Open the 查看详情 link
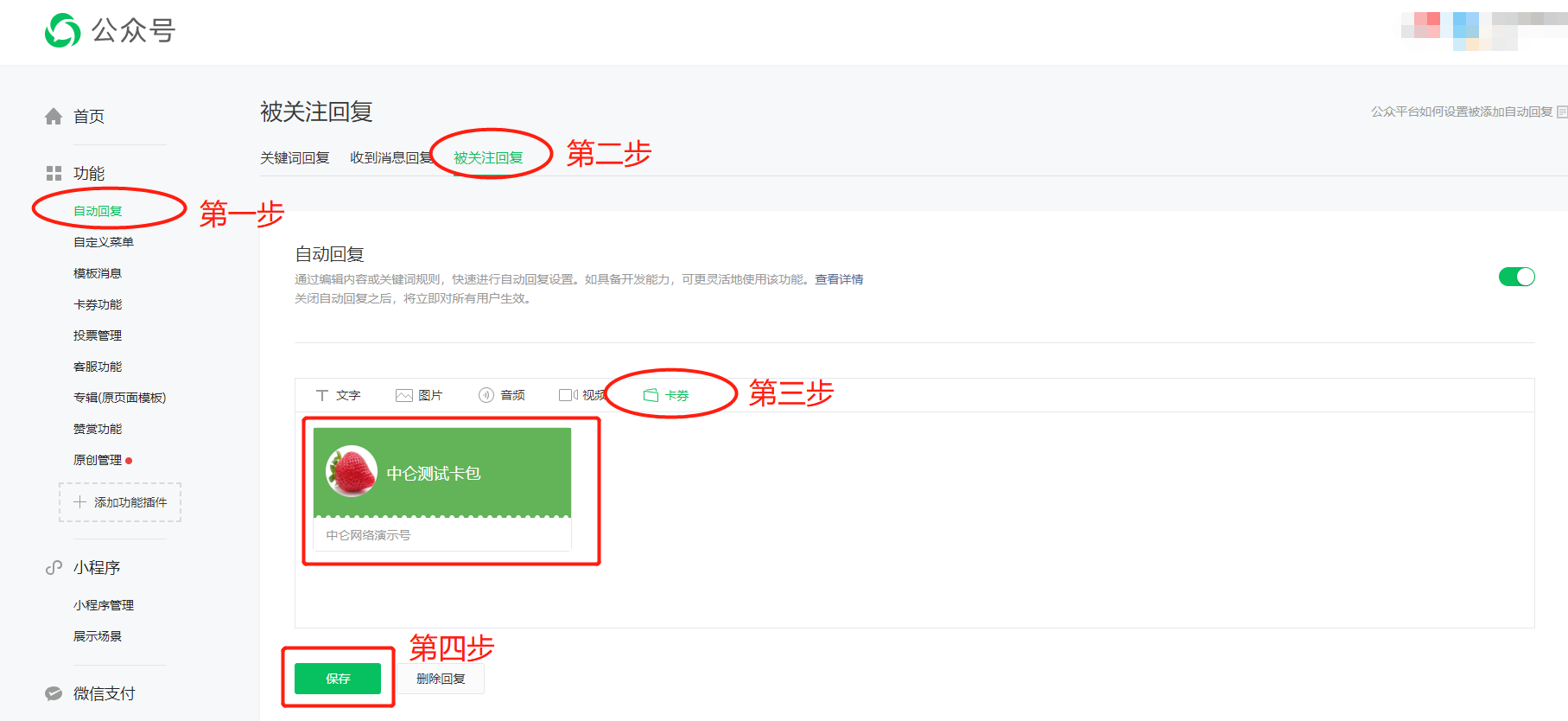This screenshot has height=721, width=1568. pyautogui.click(x=839, y=279)
